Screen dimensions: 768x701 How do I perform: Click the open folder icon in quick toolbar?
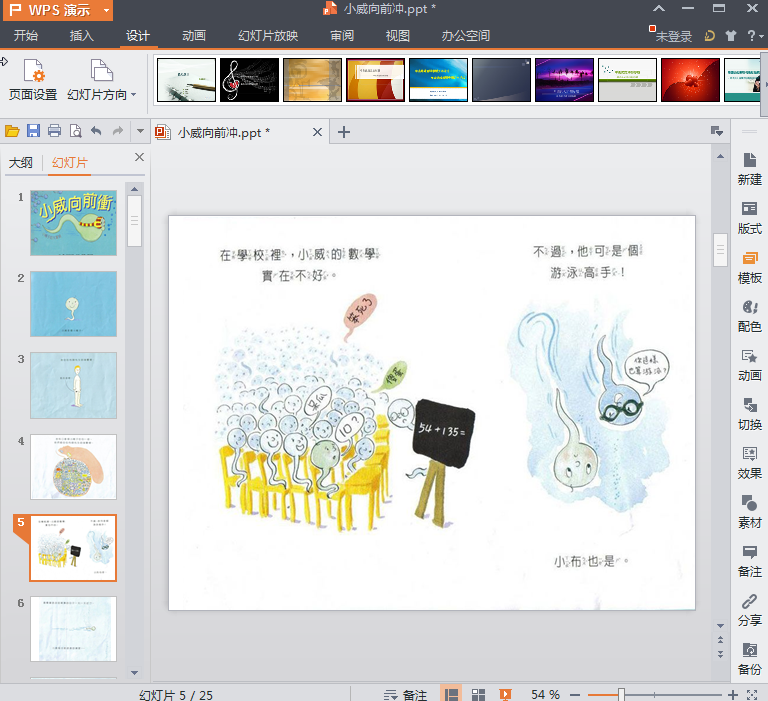(x=12, y=131)
